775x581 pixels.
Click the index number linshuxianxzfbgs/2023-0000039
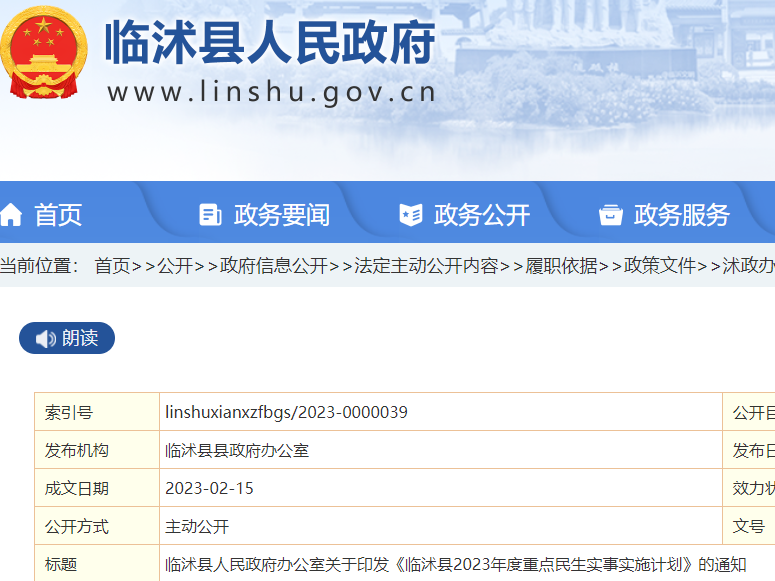[x=286, y=412]
